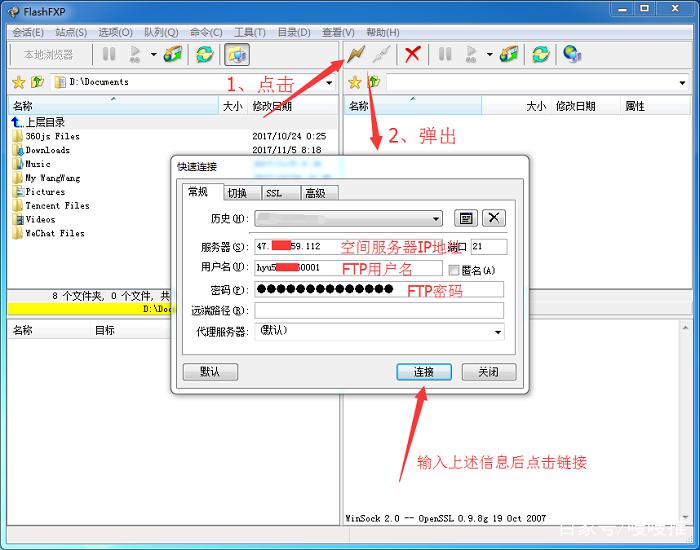The width and height of the screenshot is (700, 550).
Task: Open the 队列(Q) menu
Action: click(161, 32)
